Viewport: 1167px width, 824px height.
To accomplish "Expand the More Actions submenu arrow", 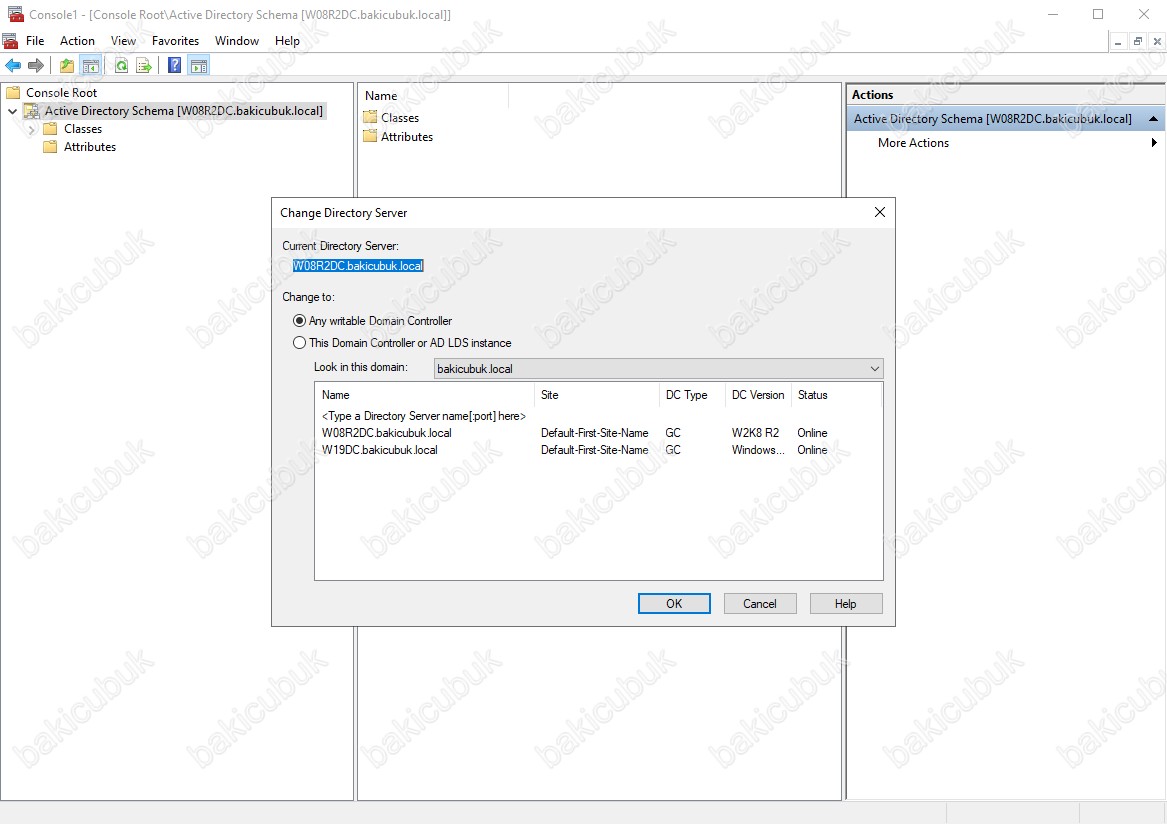I will pyautogui.click(x=1154, y=143).
